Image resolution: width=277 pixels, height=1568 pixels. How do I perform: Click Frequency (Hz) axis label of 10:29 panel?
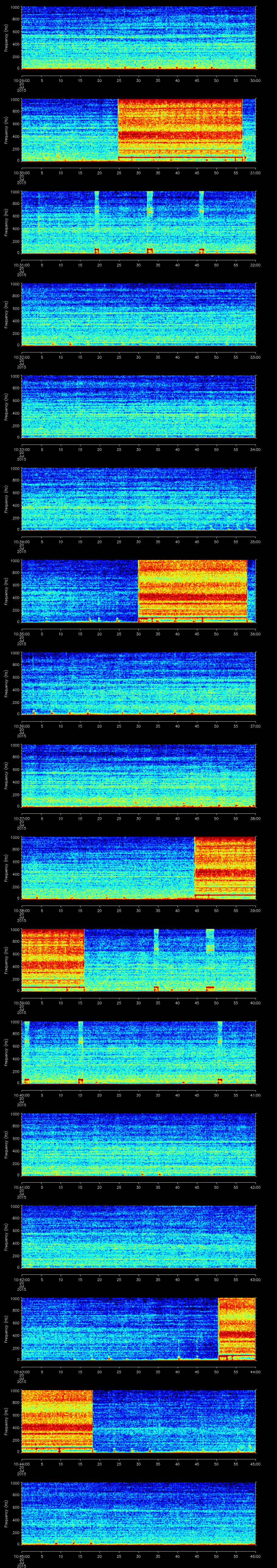tap(6, 38)
